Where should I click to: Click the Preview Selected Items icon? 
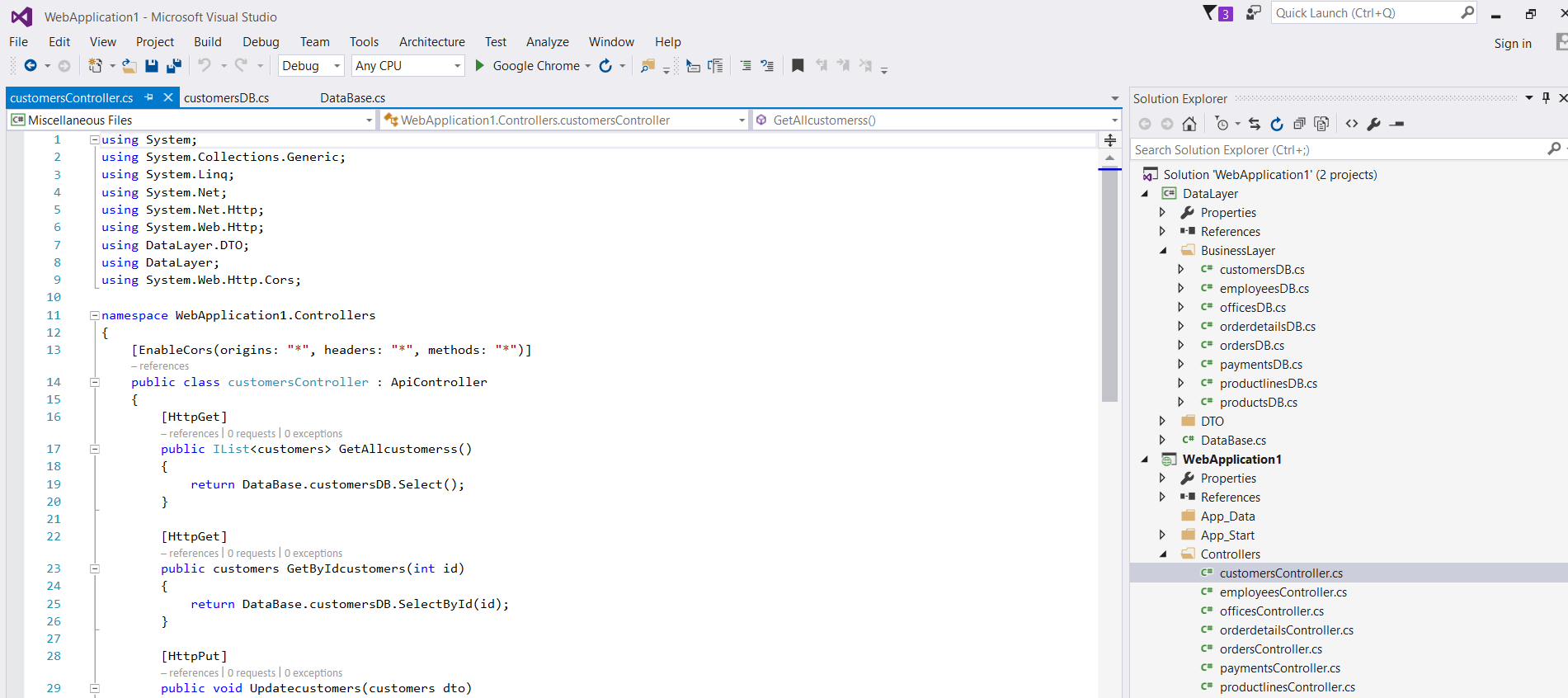(1396, 124)
